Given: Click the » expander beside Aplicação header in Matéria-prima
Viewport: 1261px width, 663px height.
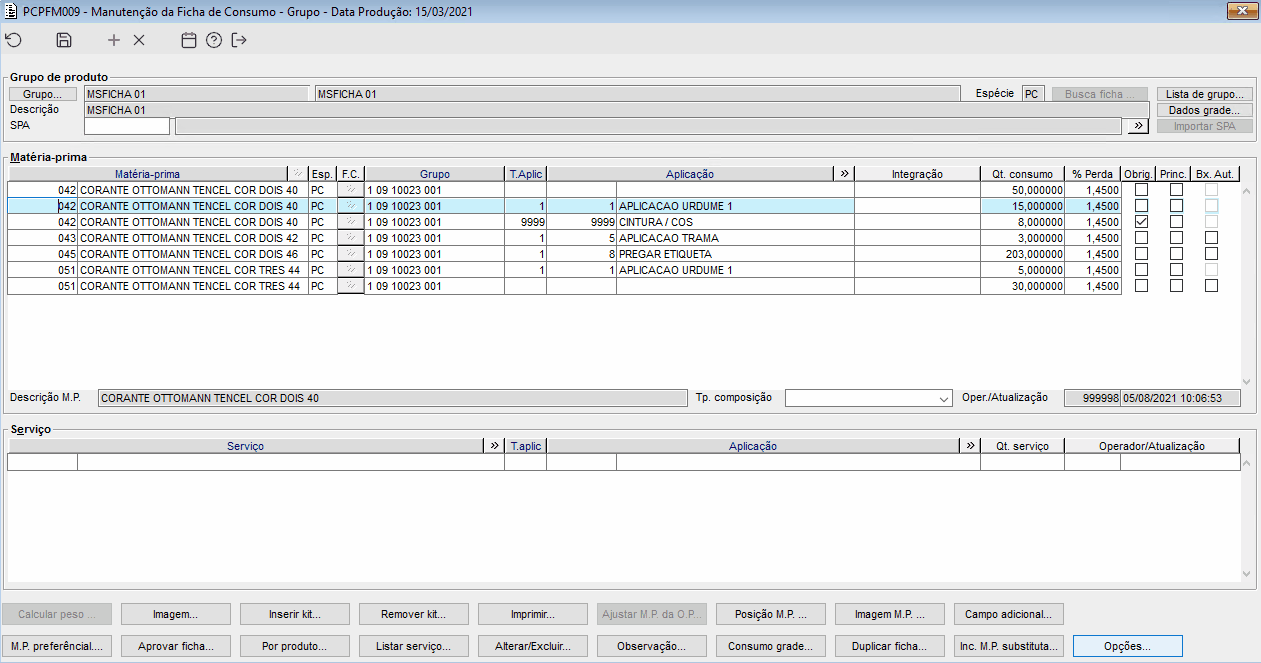Looking at the screenshot, I should [x=844, y=174].
